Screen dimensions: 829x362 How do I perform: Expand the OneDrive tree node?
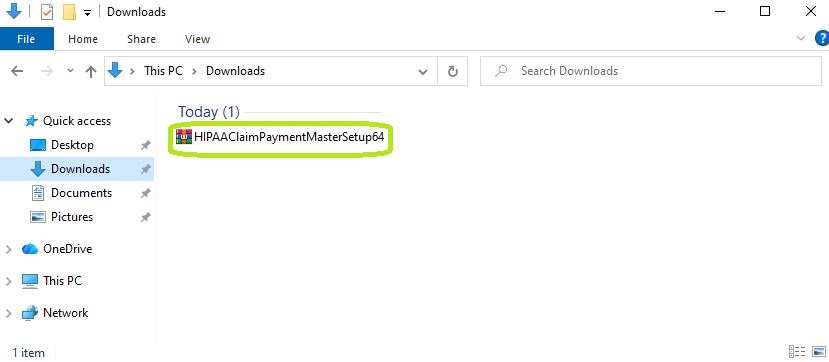point(8,249)
